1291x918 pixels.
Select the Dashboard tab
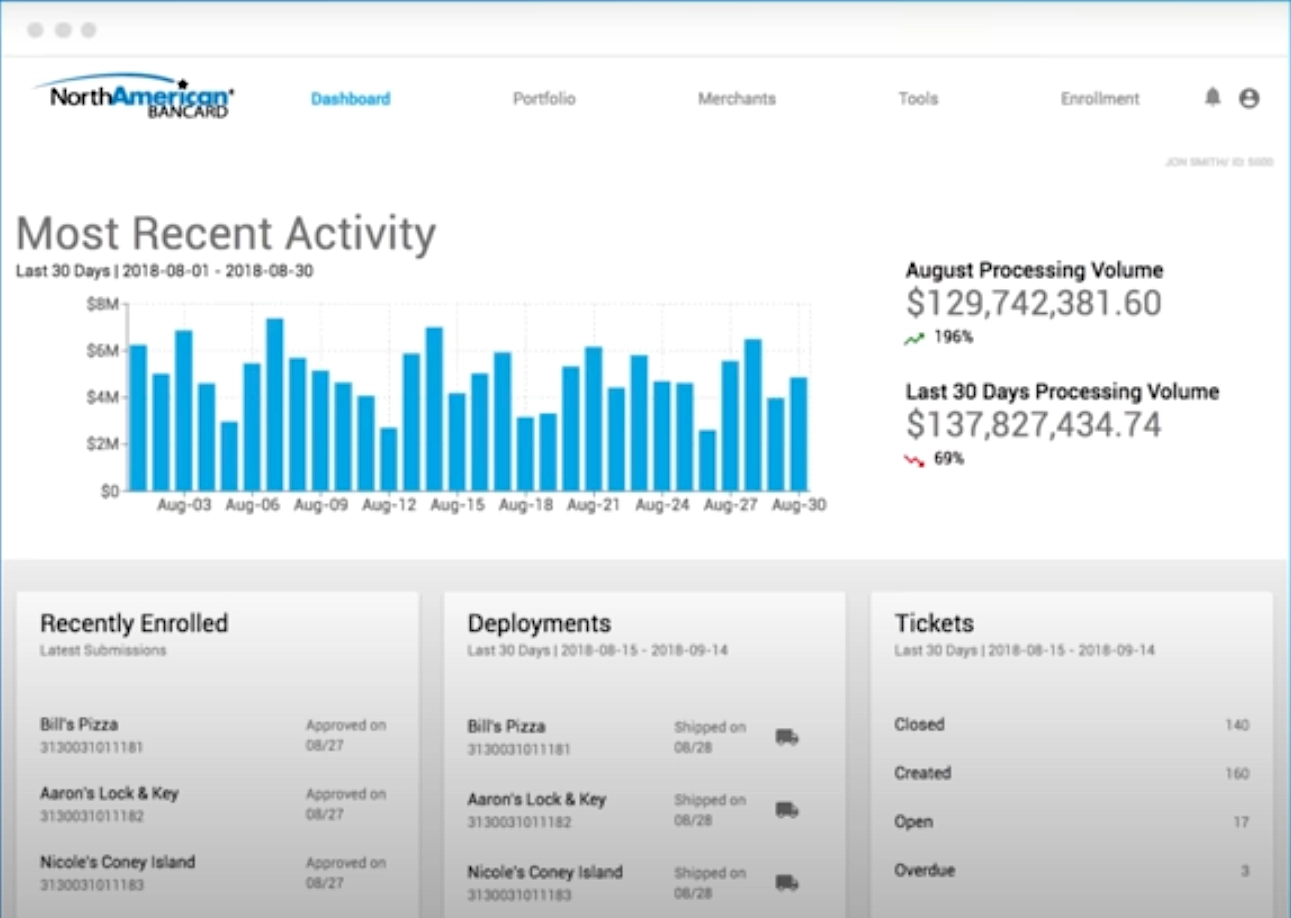point(350,99)
